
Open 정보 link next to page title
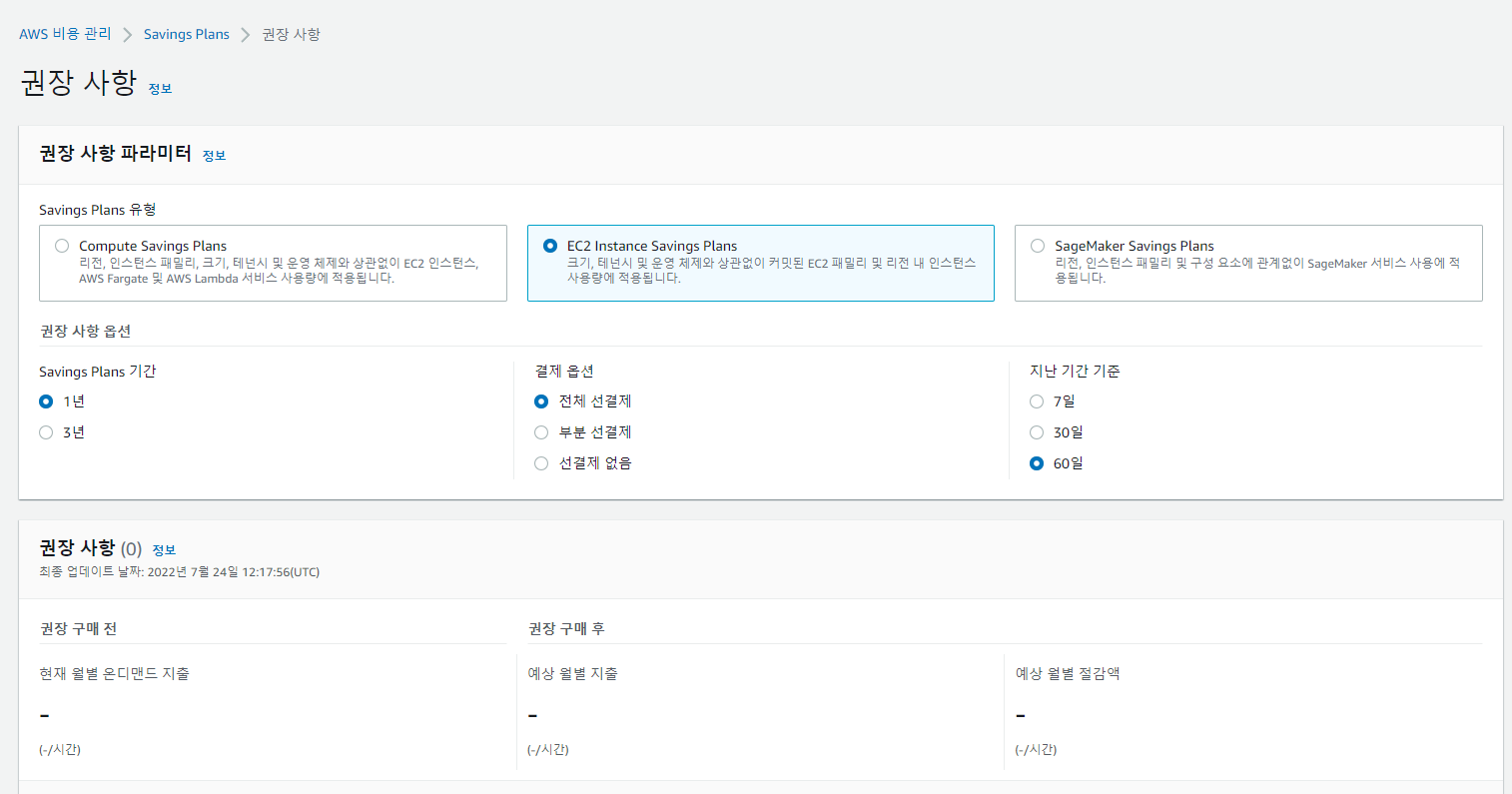pos(160,89)
